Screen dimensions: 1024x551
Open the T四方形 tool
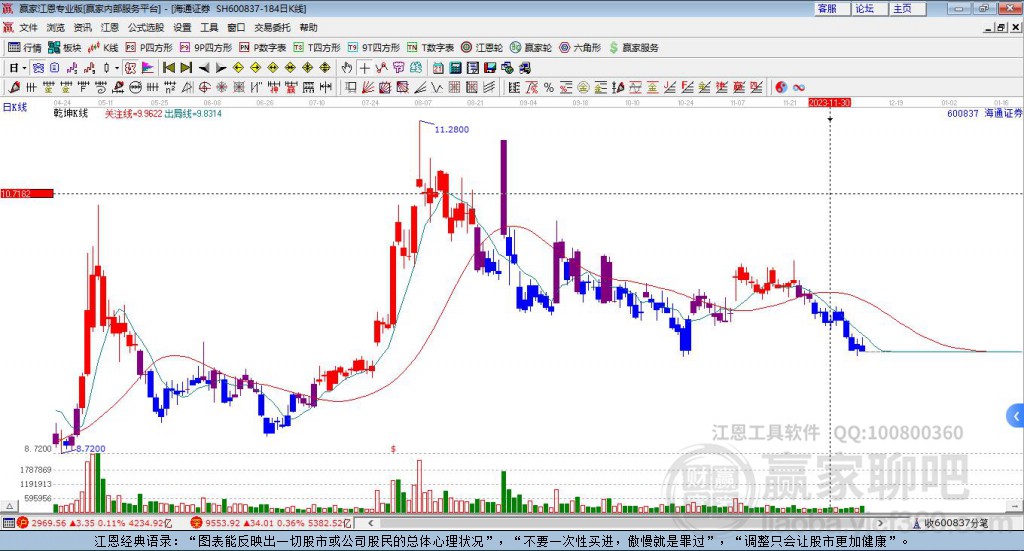(x=317, y=48)
